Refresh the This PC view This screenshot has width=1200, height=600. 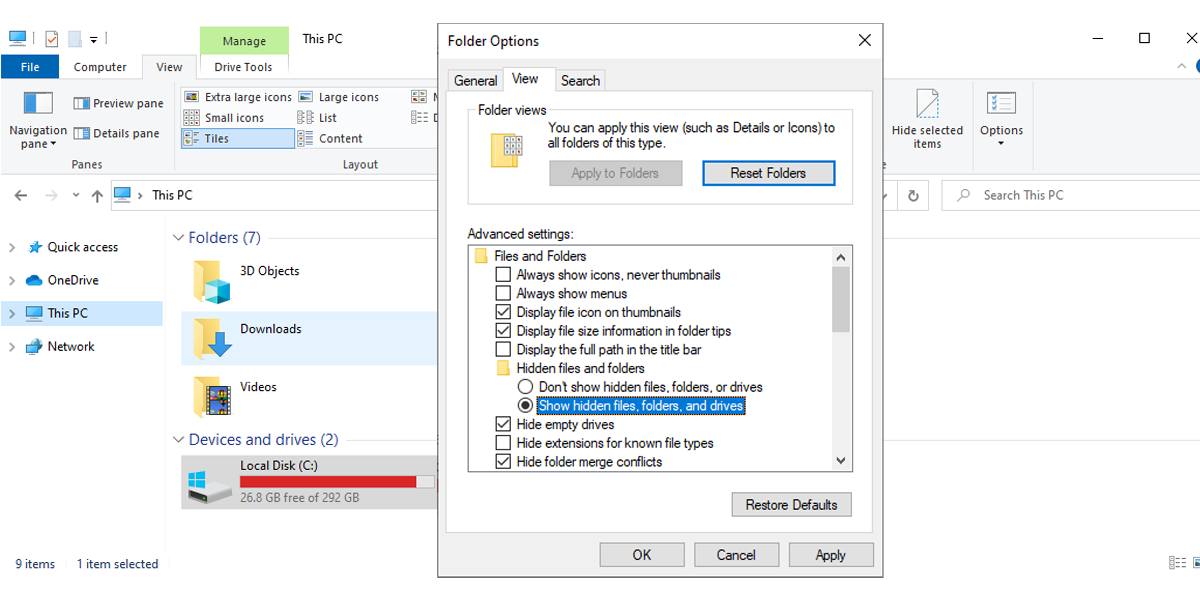click(913, 195)
